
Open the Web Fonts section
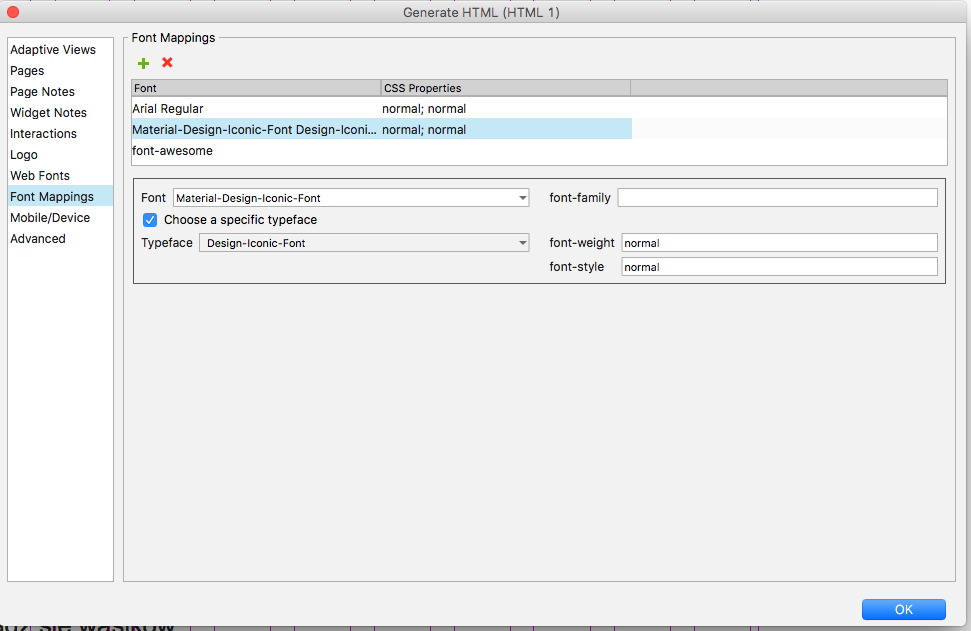coord(40,176)
